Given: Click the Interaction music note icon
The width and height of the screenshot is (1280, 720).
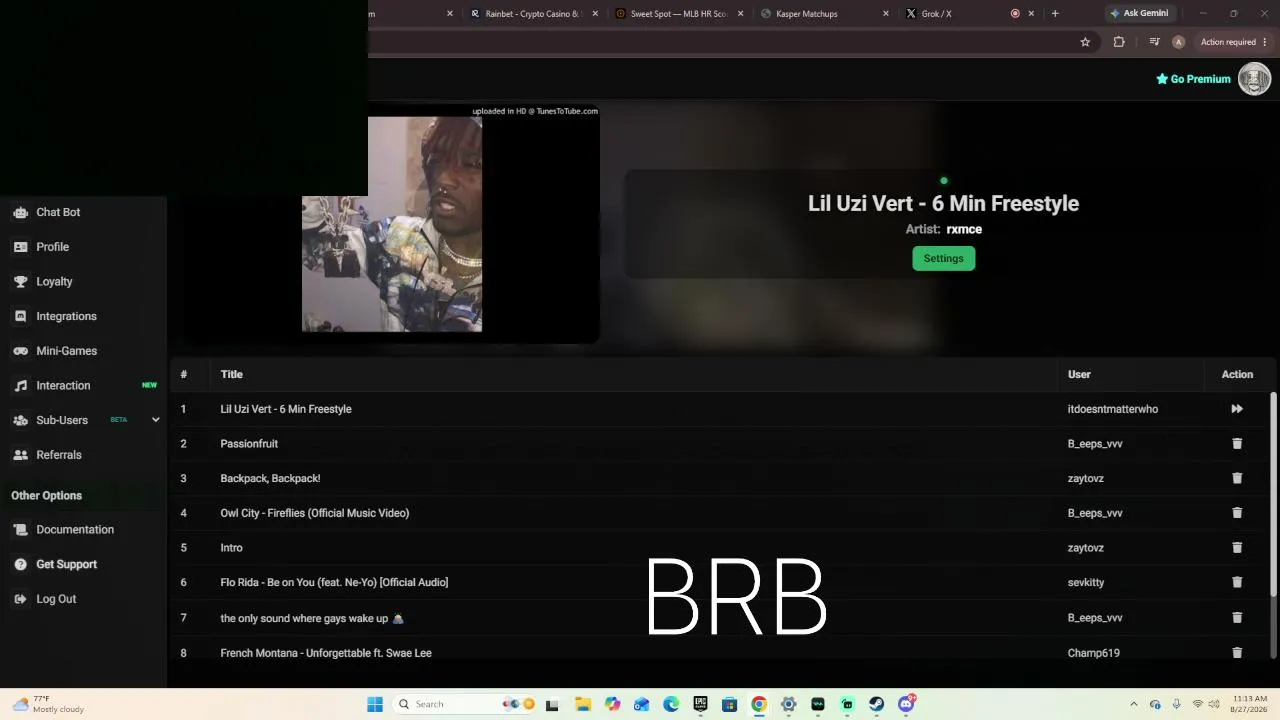Looking at the screenshot, I should 20,386.
